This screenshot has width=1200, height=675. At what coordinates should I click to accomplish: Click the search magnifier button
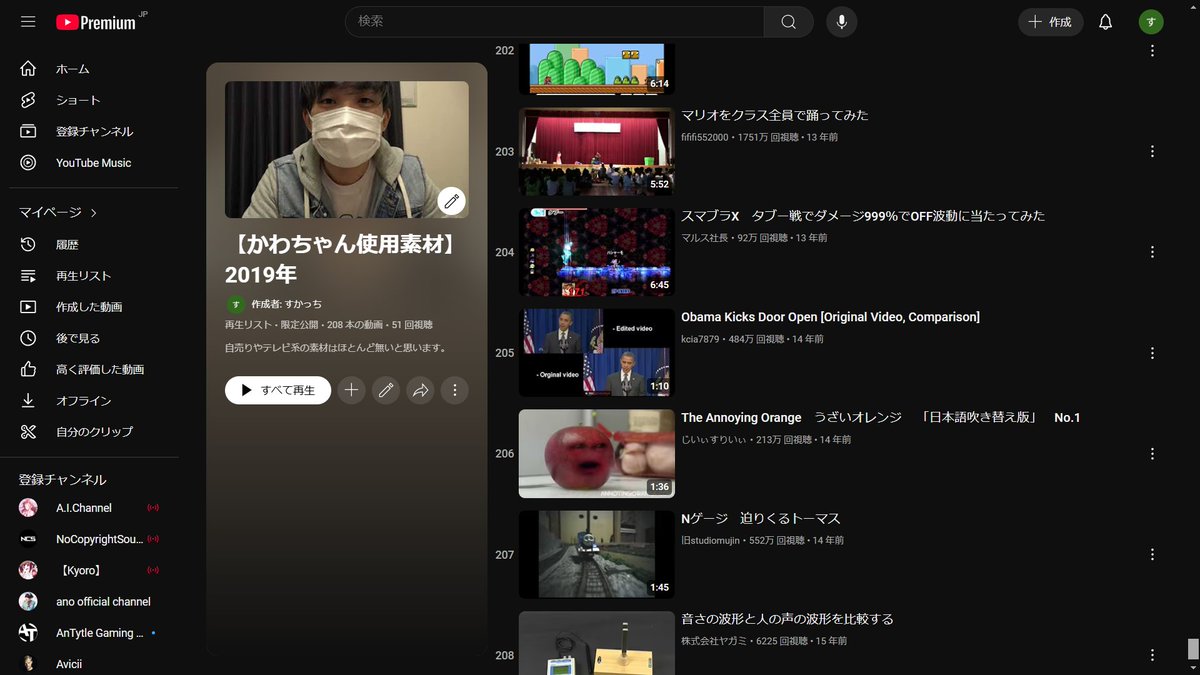[789, 22]
